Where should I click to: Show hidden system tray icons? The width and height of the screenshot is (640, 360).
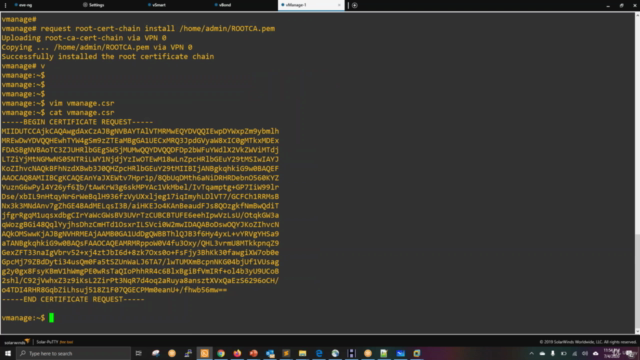(x=531, y=353)
